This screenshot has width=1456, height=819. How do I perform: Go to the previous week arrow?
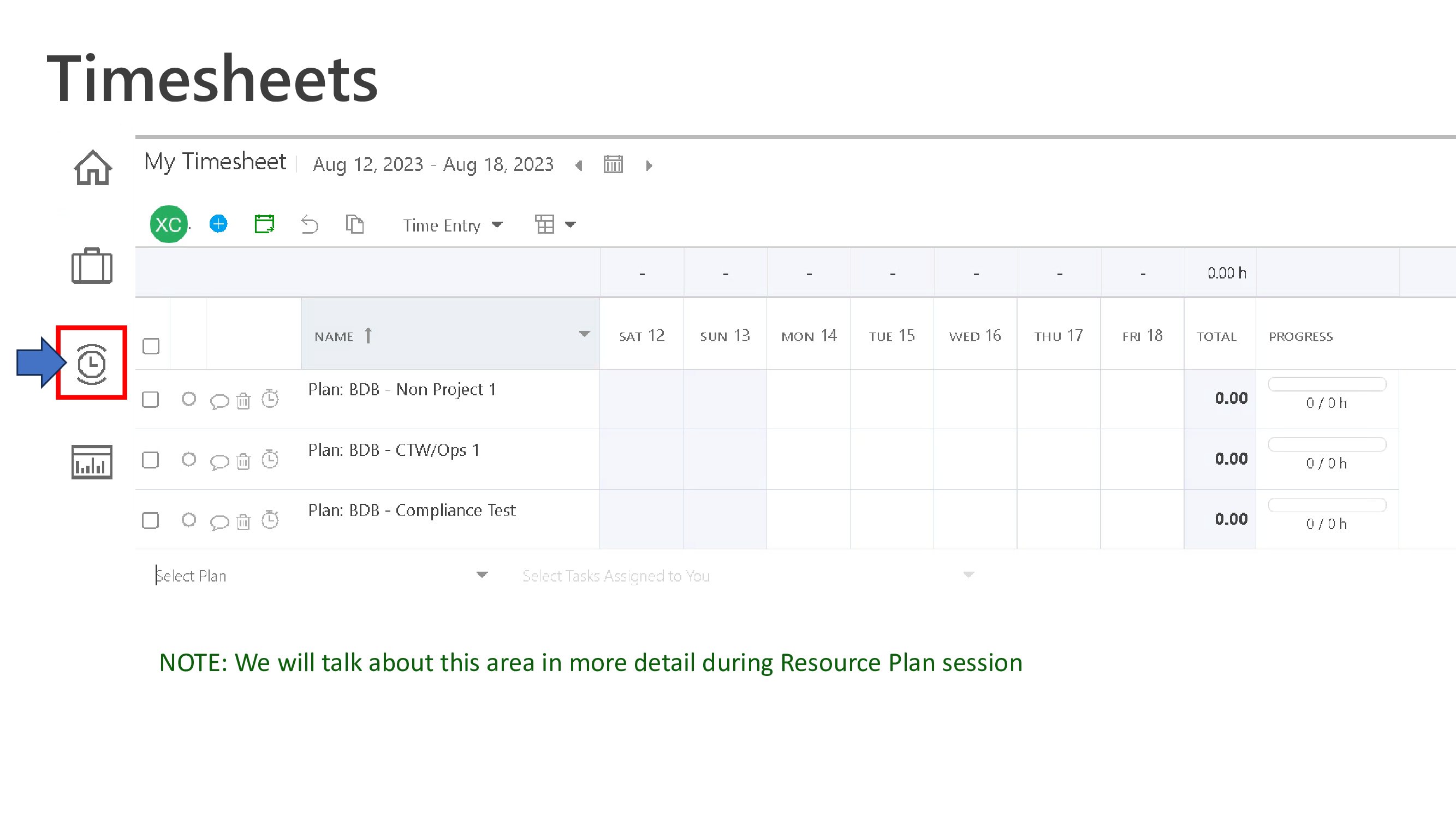(579, 165)
